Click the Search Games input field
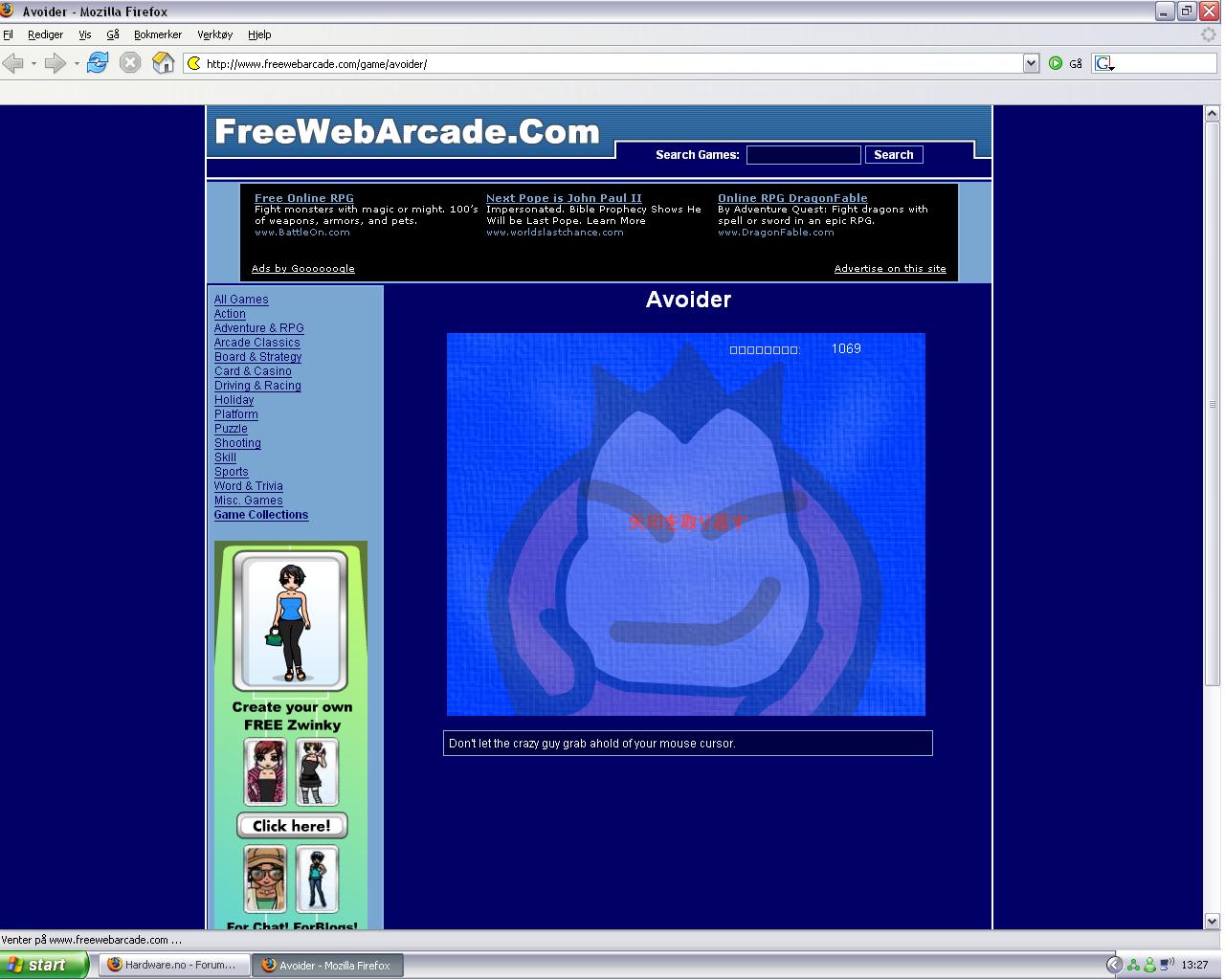The height and width of the screenshot is (980, 1225). 804,155
